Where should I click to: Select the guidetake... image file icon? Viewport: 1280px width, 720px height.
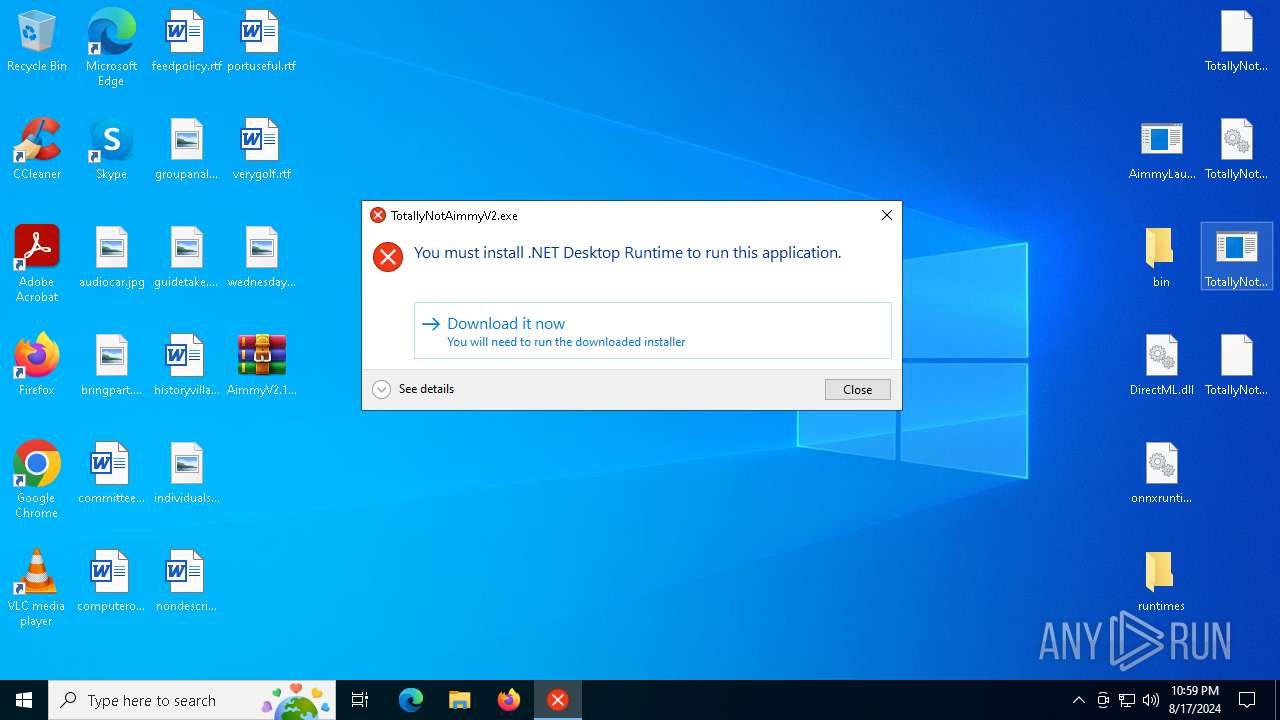[x=186, y=258]
